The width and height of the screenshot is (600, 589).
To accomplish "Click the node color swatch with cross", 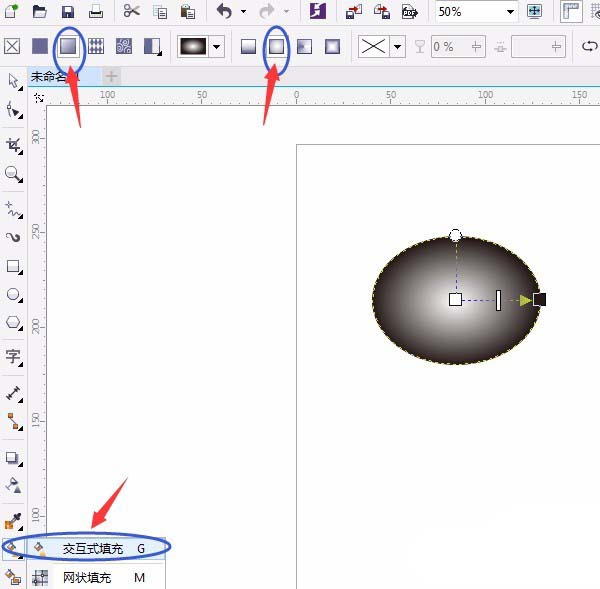I will tap(373, 47).
